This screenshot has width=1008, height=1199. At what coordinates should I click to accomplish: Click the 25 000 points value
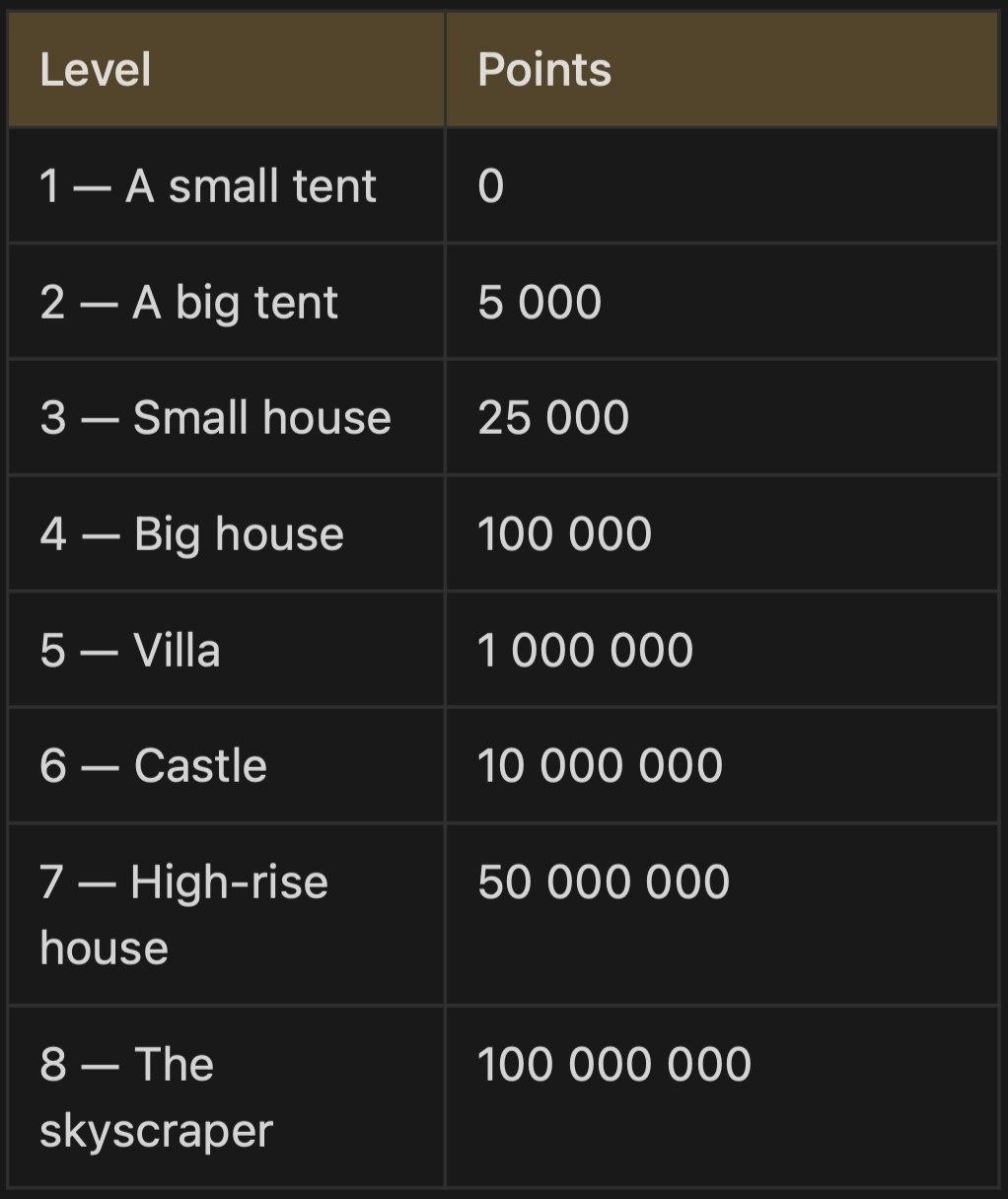pyautogui.click(x=553, y=418)
